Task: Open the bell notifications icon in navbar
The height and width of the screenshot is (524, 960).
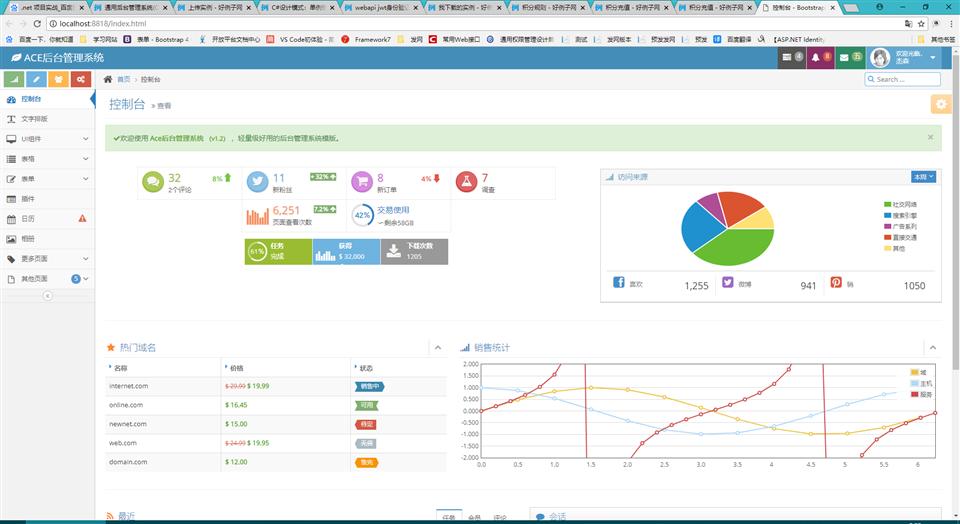Action: pos(820,57)
